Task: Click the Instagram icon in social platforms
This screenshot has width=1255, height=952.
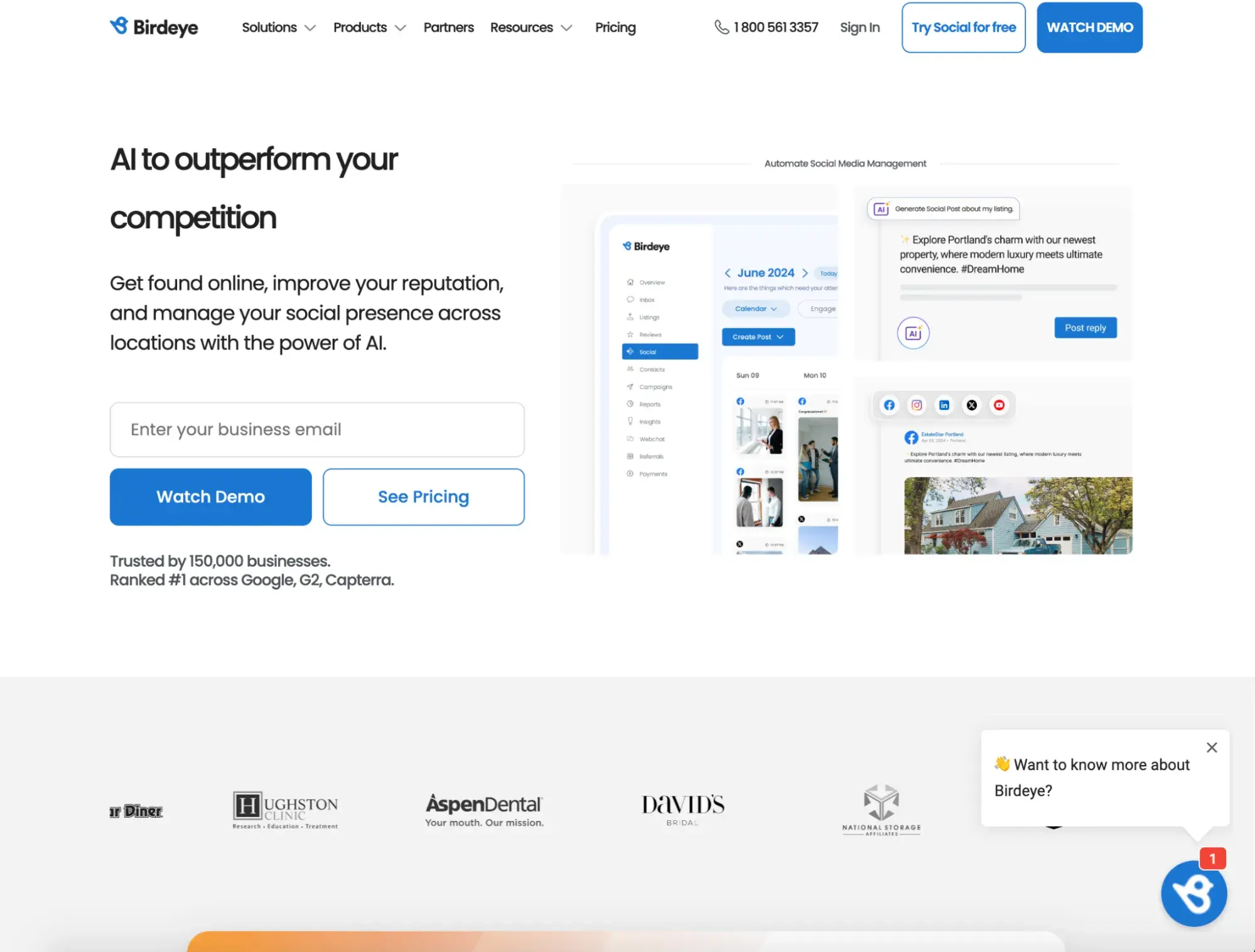Action: tap(916, 405)
